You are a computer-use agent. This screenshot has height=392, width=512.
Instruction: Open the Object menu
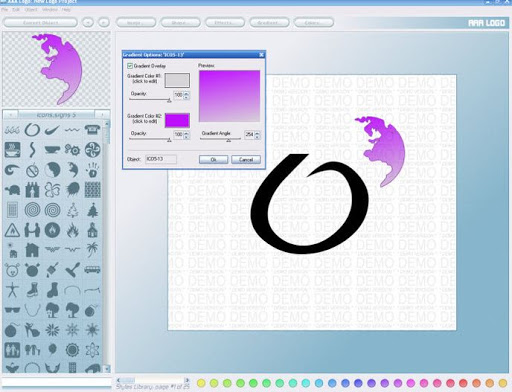31,10
